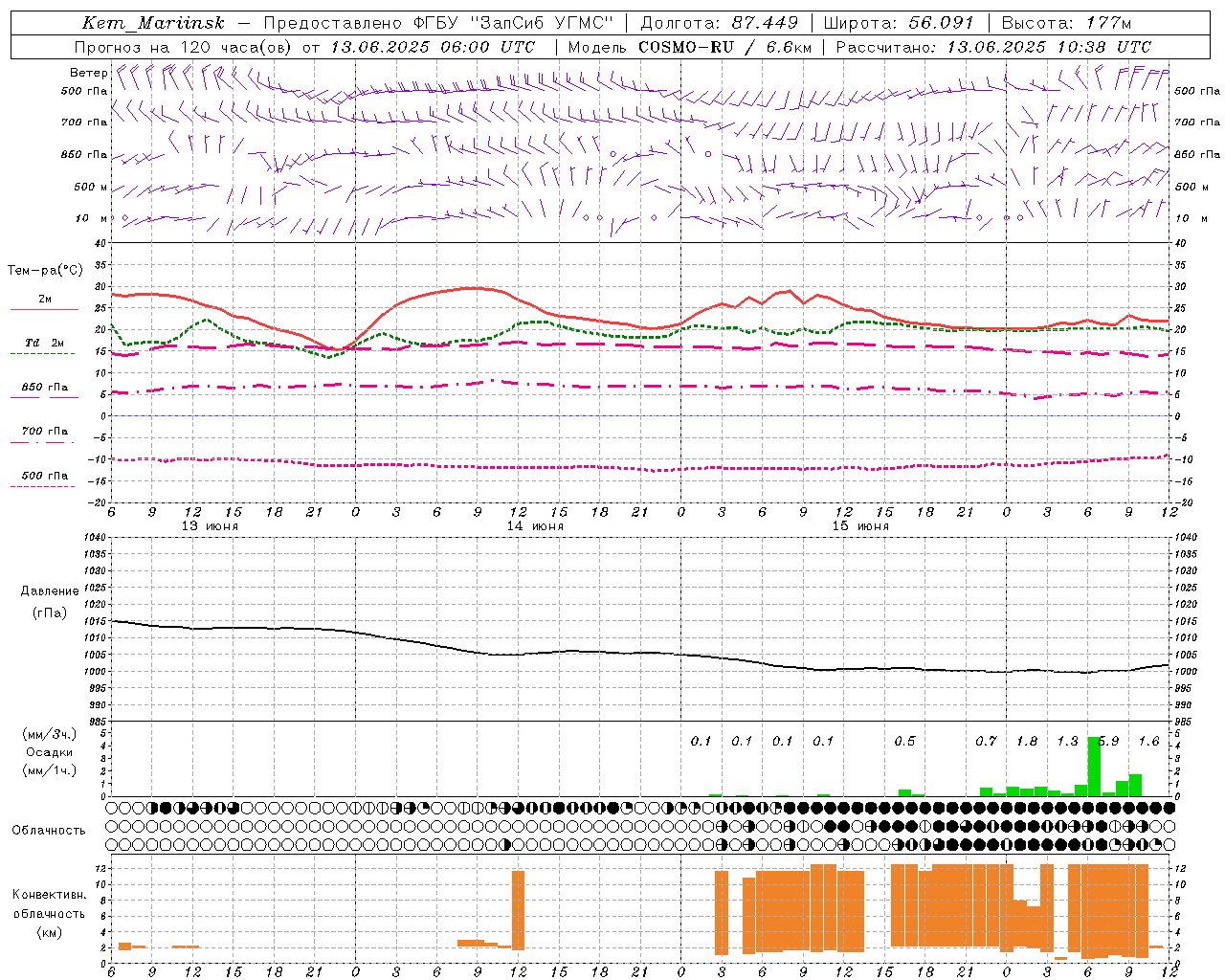Click the (км) unit under convective cloudiness
This screenshot has width=1225, height=980.
[x=49, y=932]
